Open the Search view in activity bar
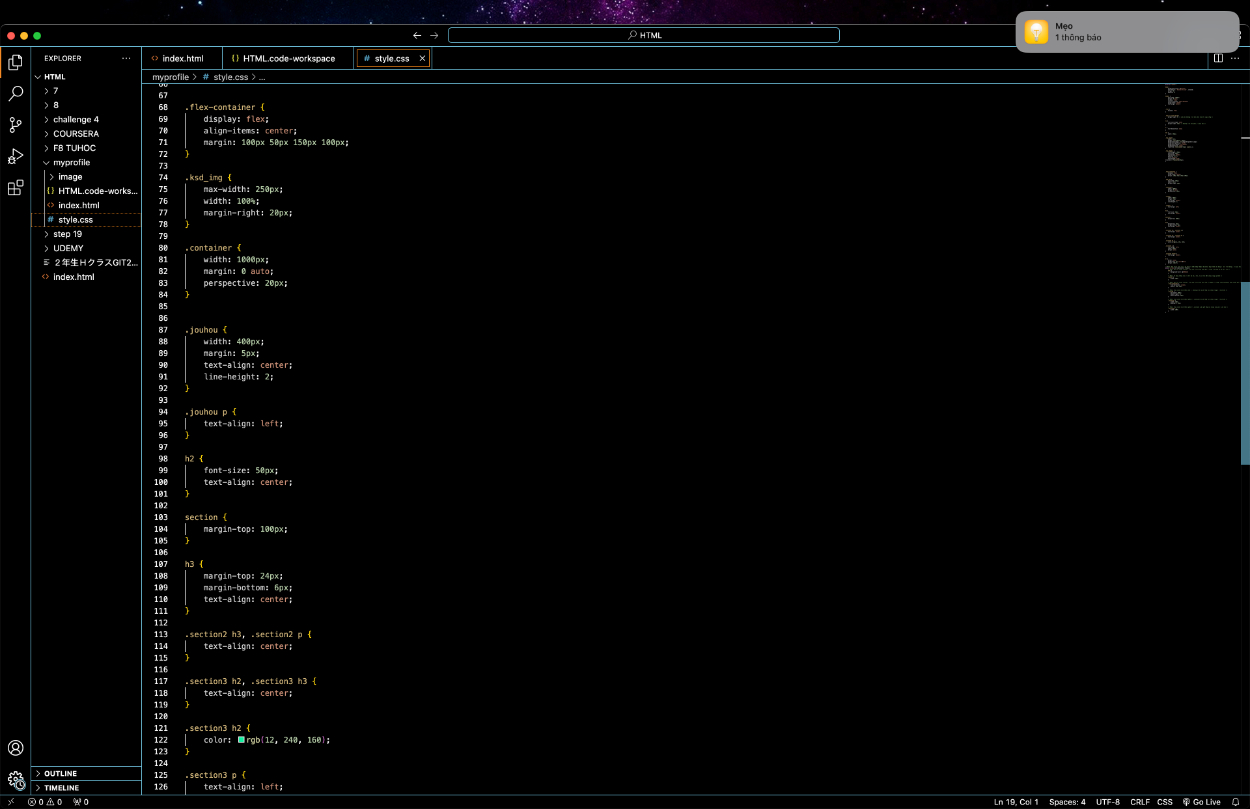 pos(15,94)
